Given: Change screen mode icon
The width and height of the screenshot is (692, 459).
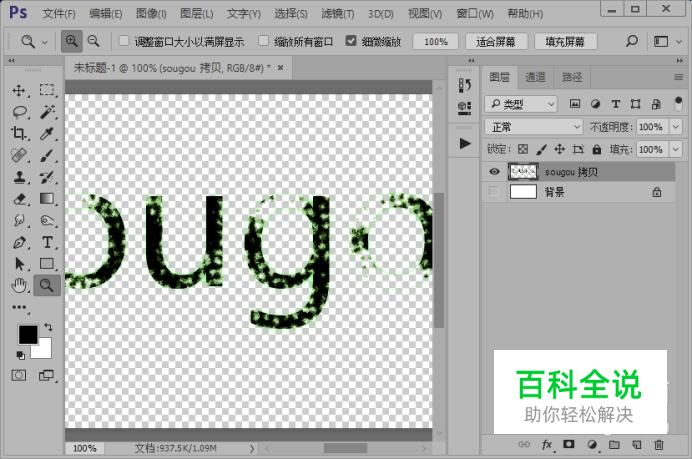Looking at the screenshot, I should (x=46, y=375).
